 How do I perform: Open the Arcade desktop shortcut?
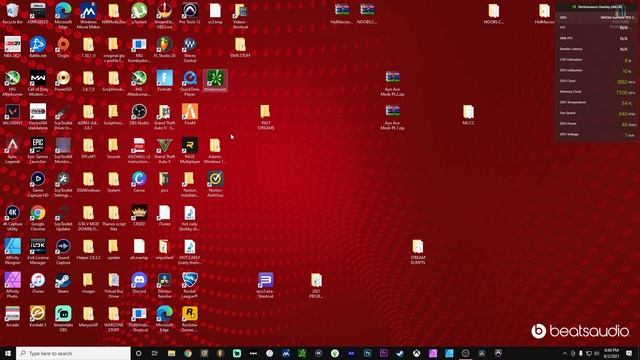(12, 316)
